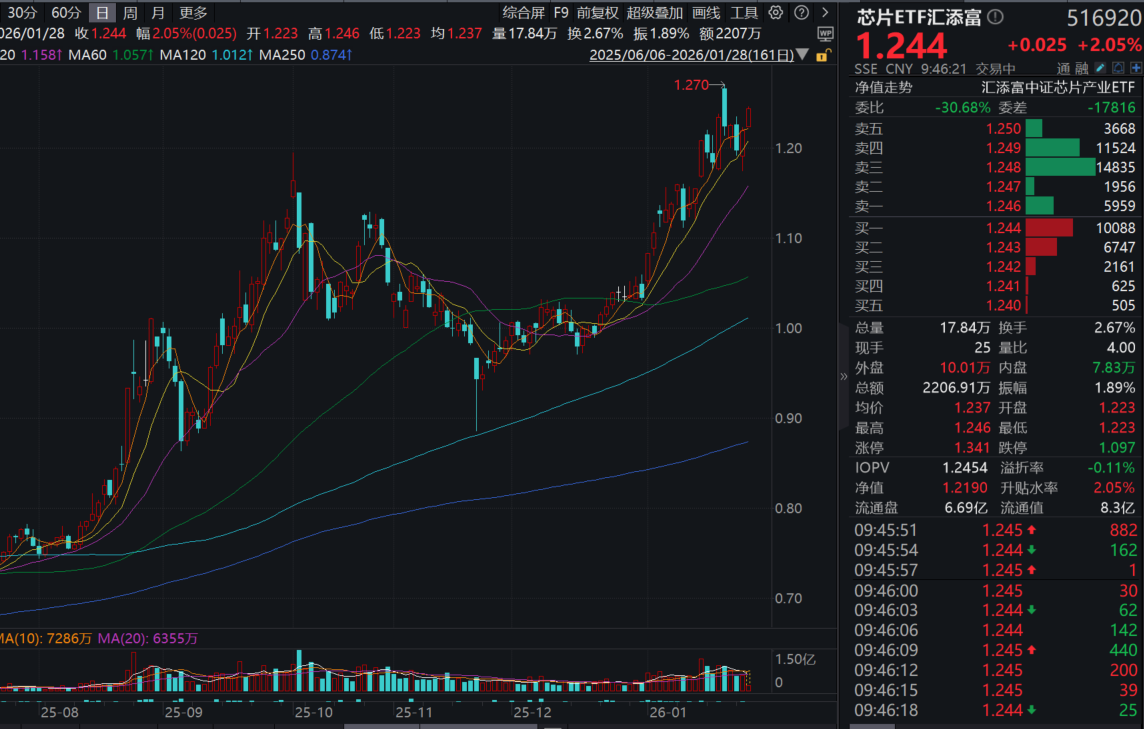
Task: Click the plus icon to add to watchlist
Action: point(1136,66)
